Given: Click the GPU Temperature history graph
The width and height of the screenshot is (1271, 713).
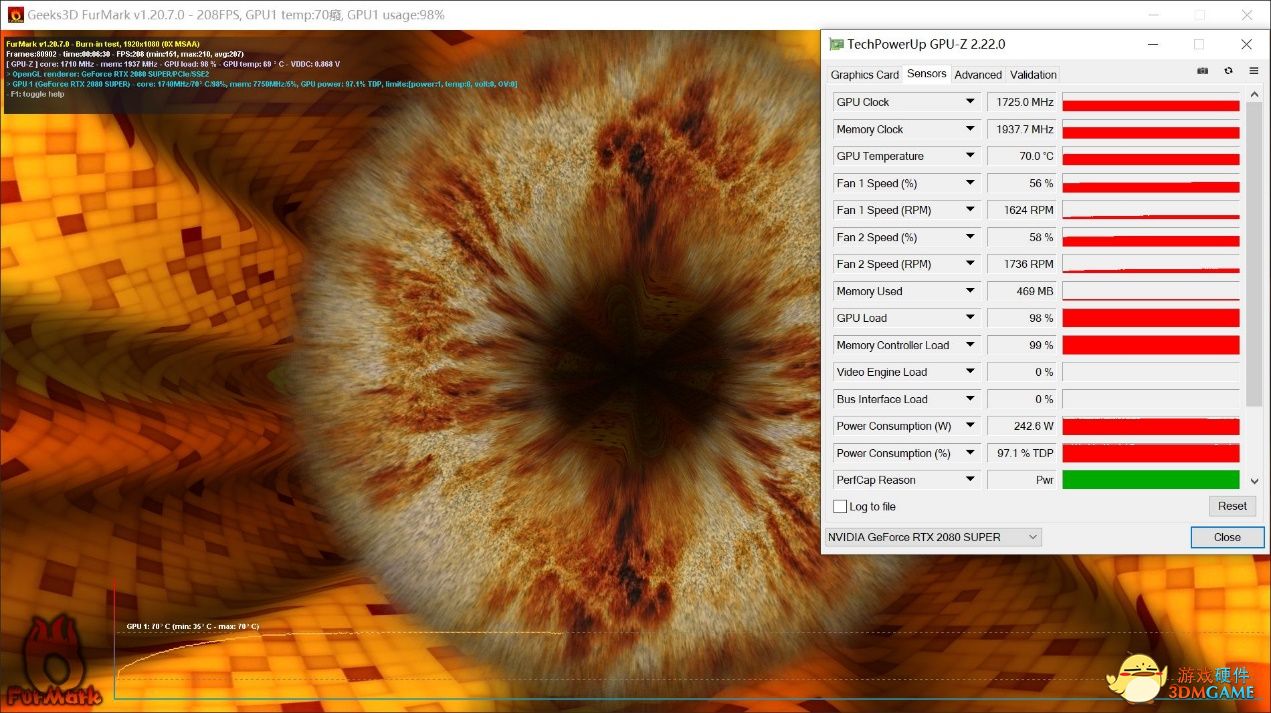Looking at the screenshot, I should pos(1151,156).
